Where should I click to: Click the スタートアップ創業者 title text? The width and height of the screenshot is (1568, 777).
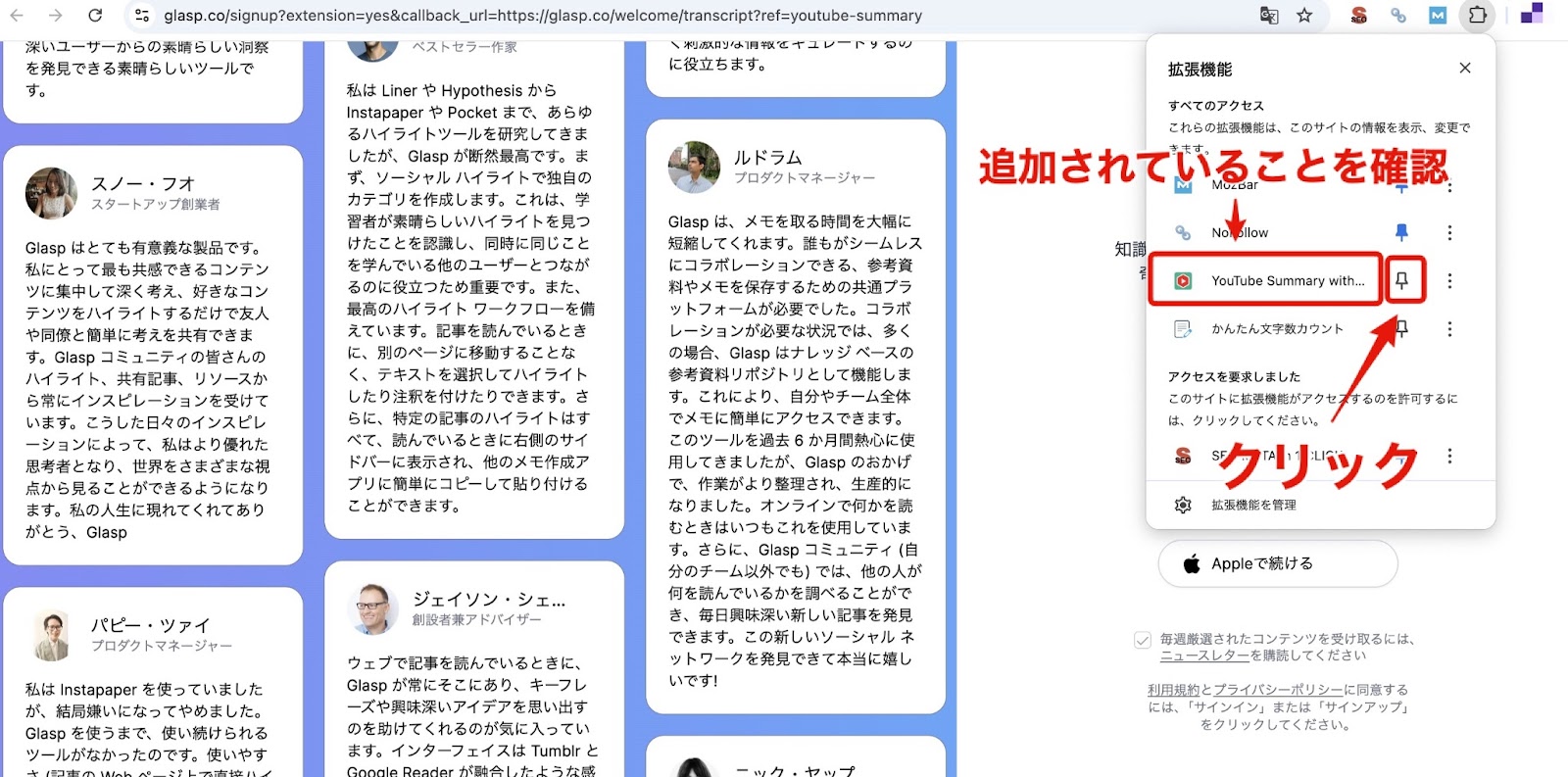coord(156,205)
